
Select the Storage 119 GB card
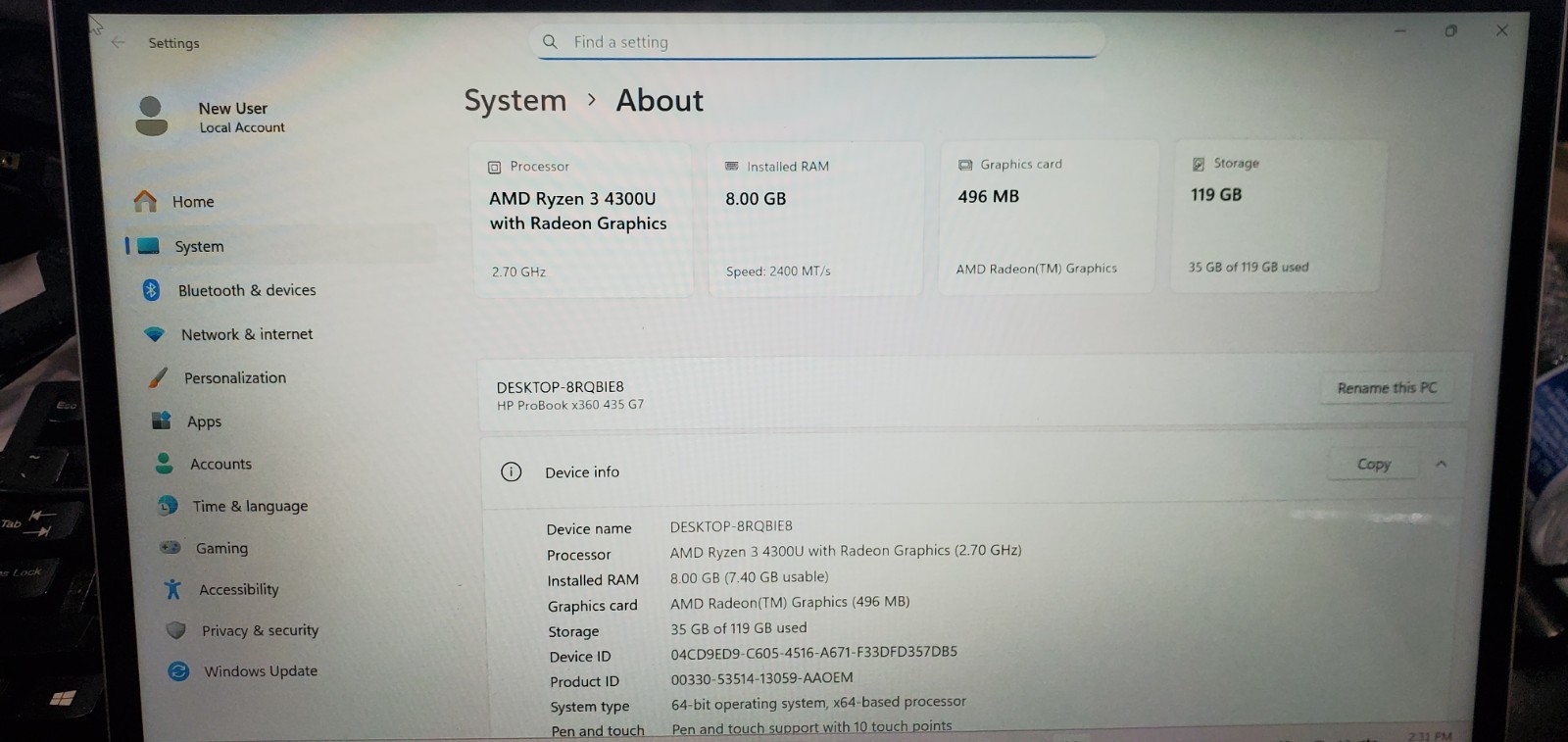tap(1278, 216)
